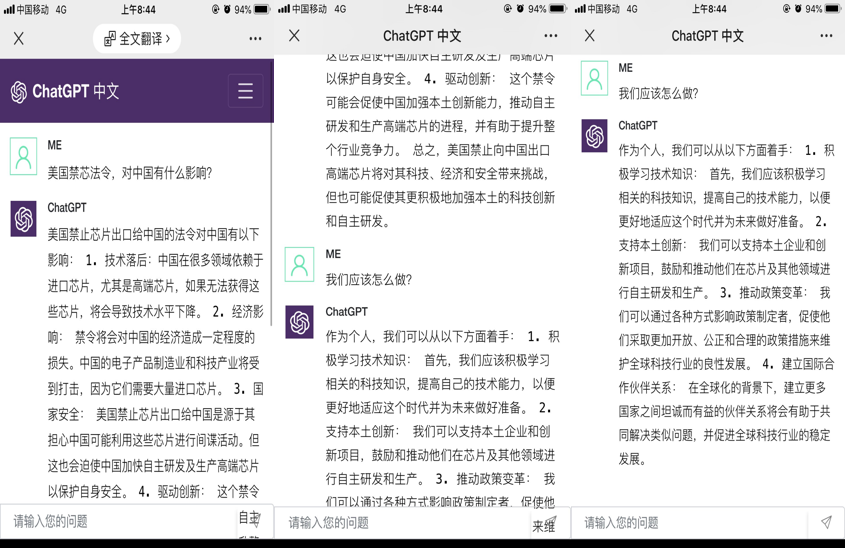852x548 pixels.
Task: Click battery icon in right status bar
Action: coord(833,9)
